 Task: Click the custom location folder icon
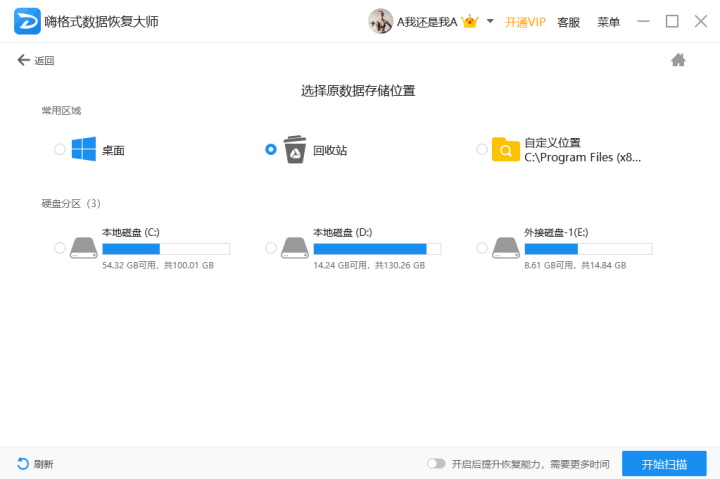[506, 149]
